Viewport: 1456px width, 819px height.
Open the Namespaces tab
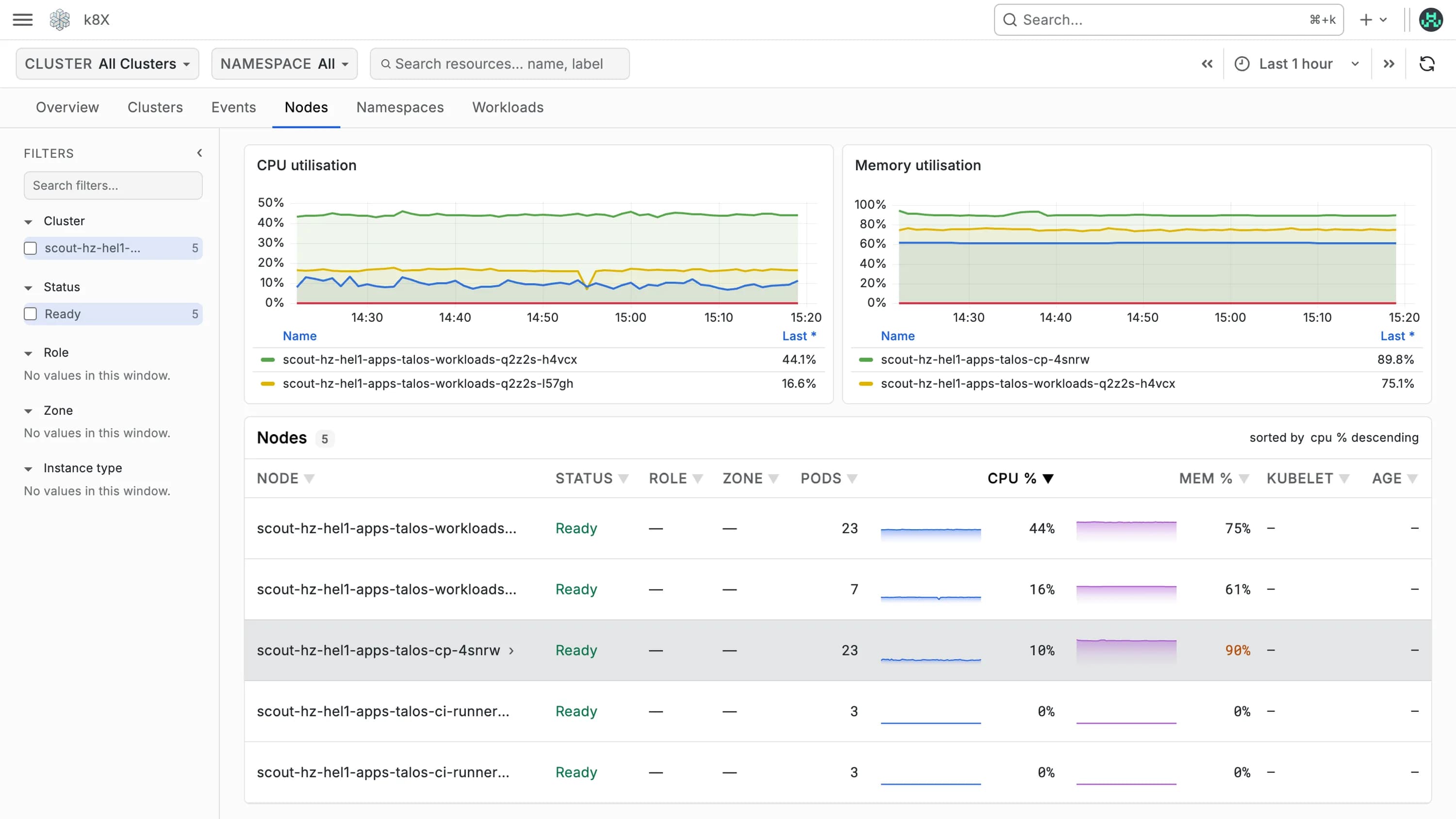[x=399, y=107]
